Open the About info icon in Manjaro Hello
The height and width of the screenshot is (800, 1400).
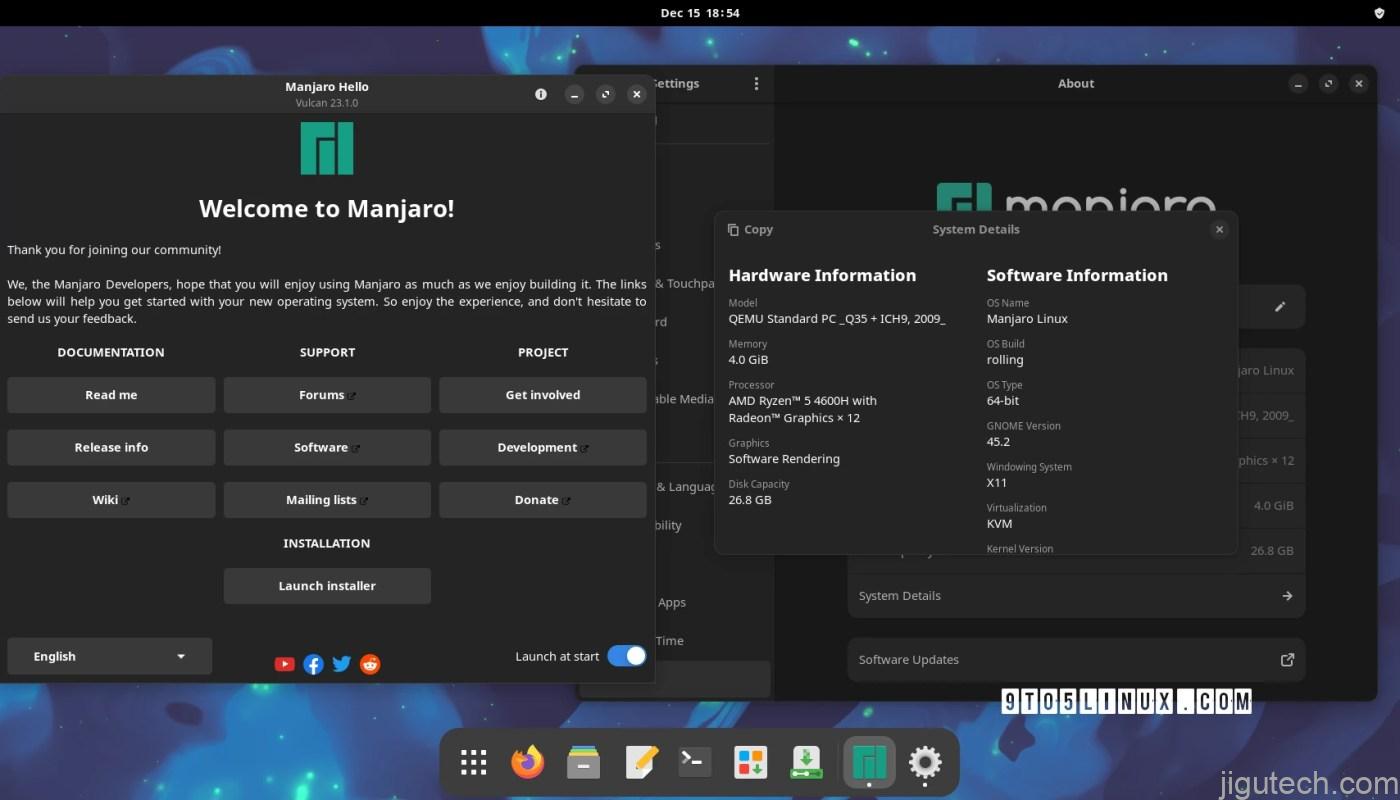click(x=541, y=94)
